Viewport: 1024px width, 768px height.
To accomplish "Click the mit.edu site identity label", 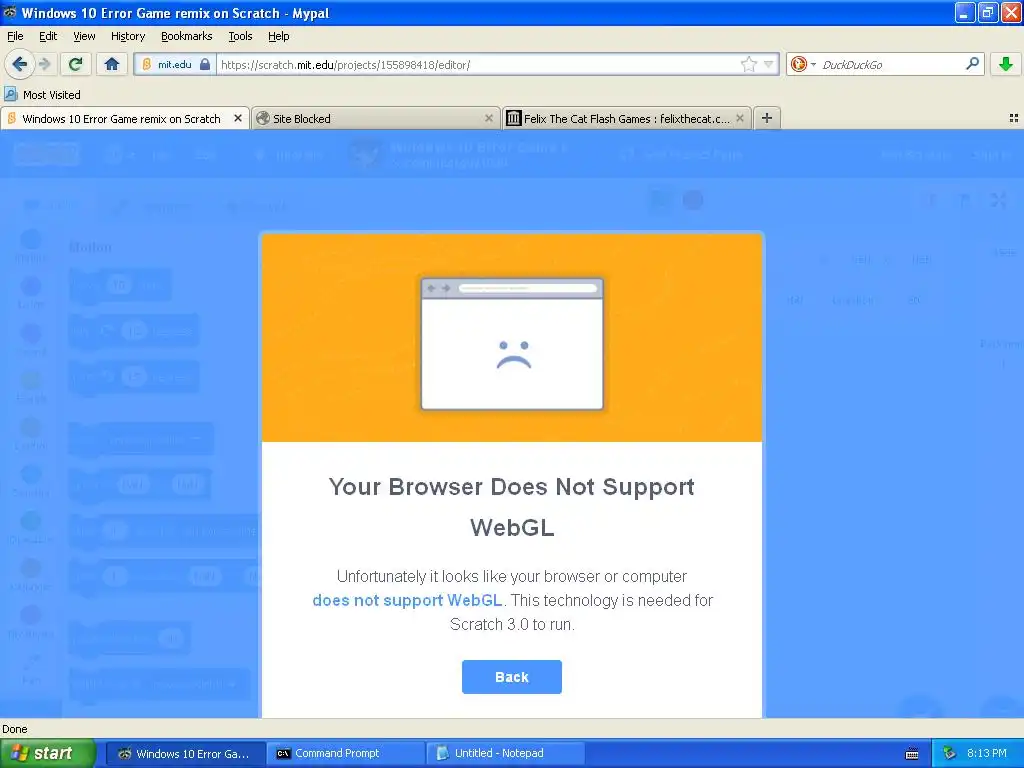I will (174, 64).
